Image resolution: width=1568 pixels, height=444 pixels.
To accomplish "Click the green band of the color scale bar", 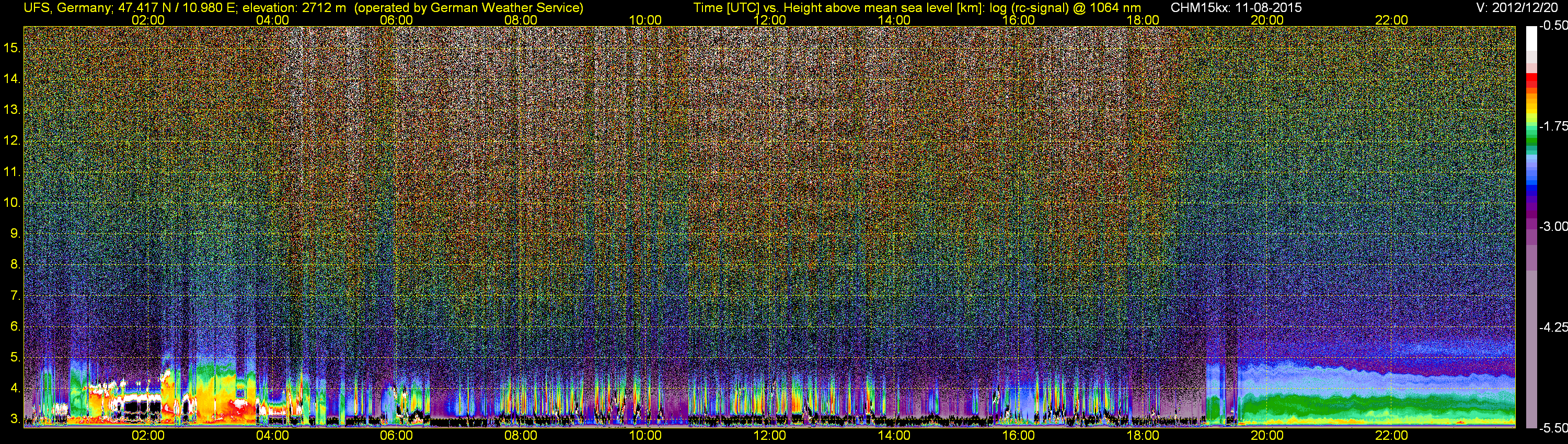I will (x=1531, y=140).
